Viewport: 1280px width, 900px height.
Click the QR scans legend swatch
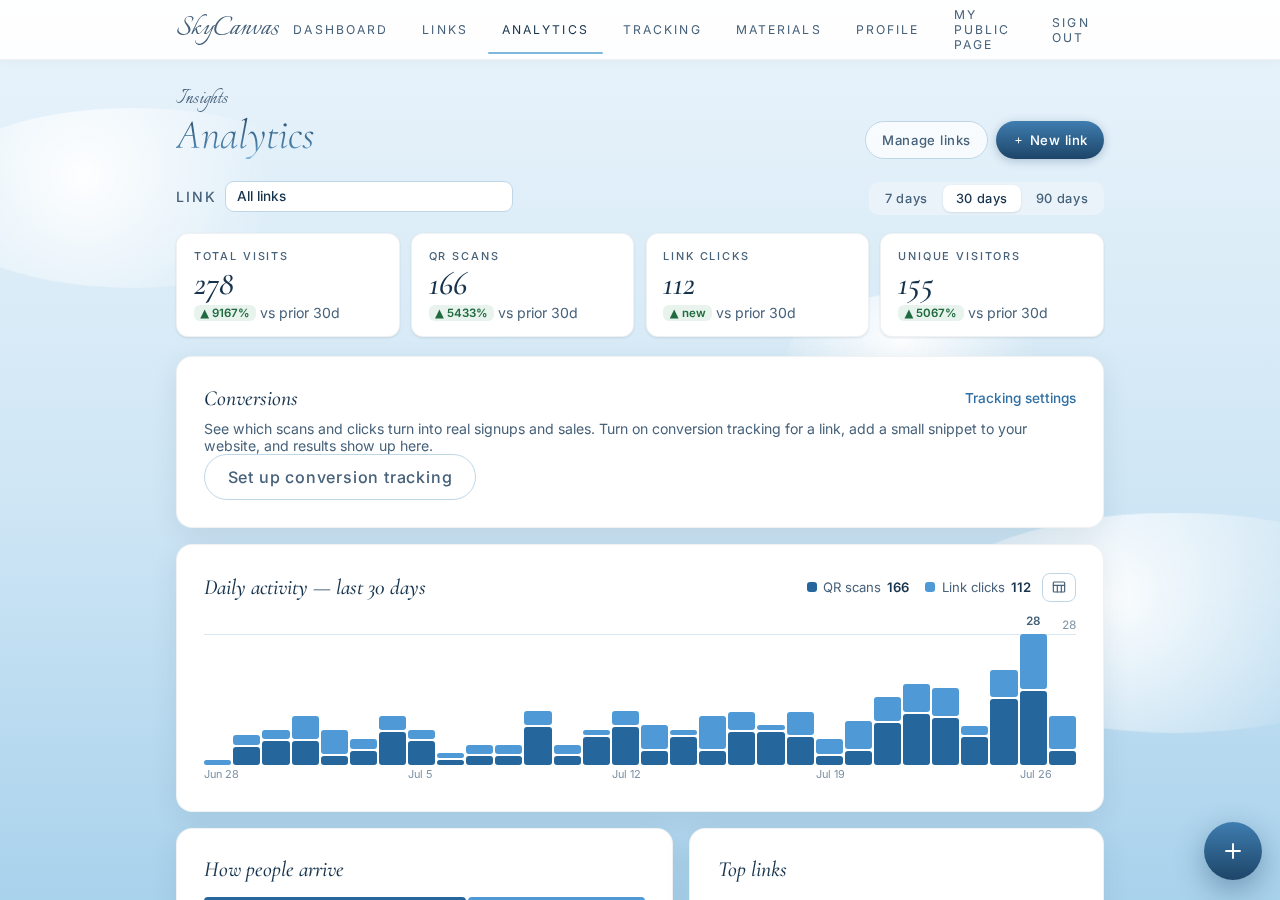812,587
